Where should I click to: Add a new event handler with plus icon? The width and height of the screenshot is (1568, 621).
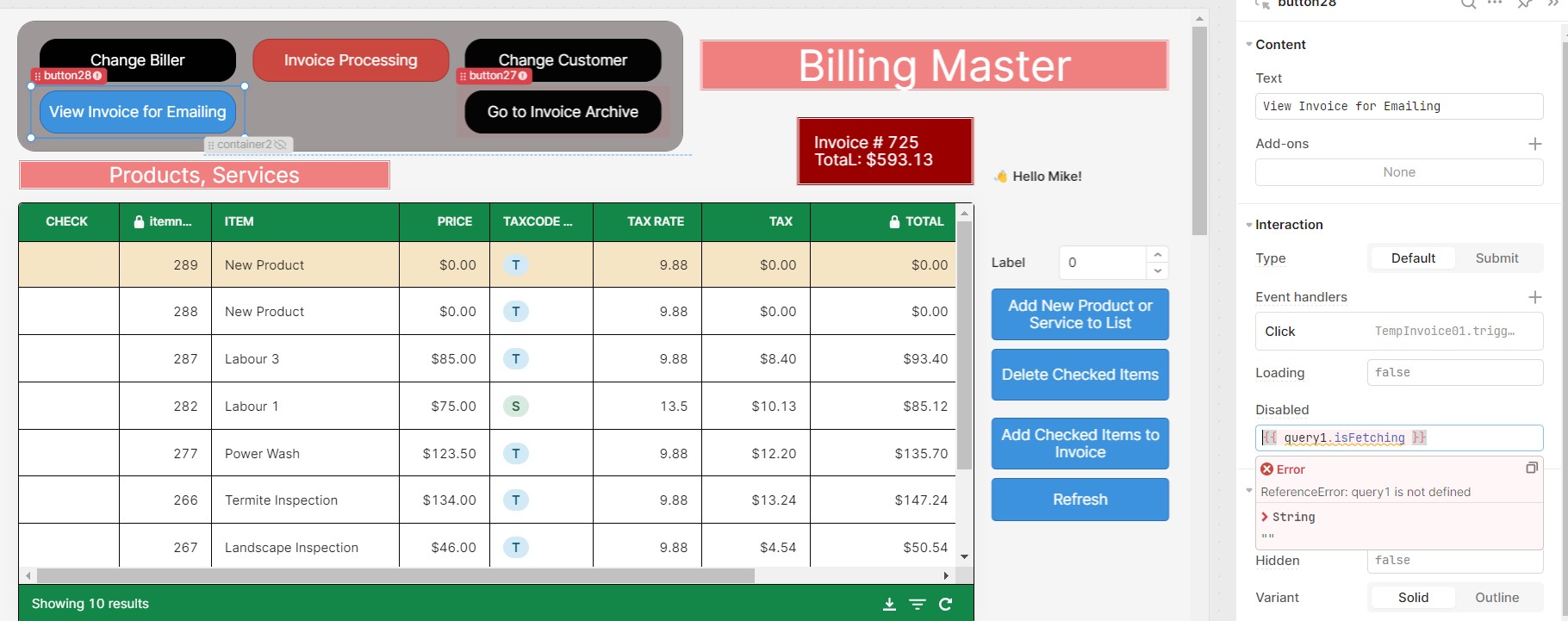point(1534,297)
